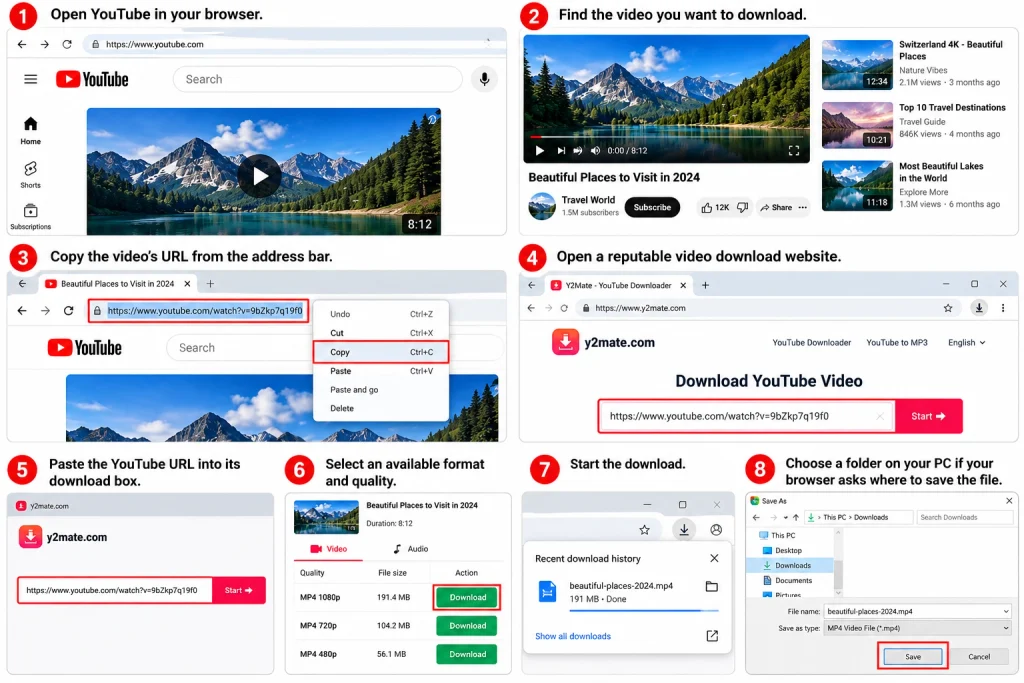Screen dimensions: 1024x683
Task: Select Documents in the Save As tree
Action: tap(793, 580)
